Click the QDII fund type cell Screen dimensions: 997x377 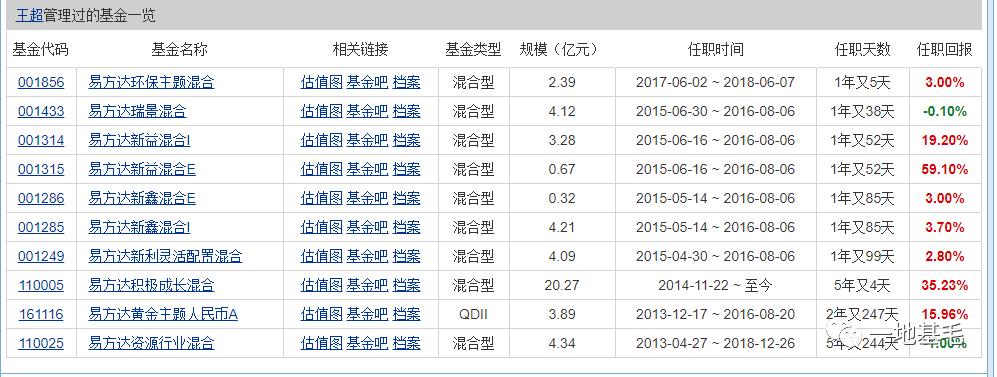(473, 314)
